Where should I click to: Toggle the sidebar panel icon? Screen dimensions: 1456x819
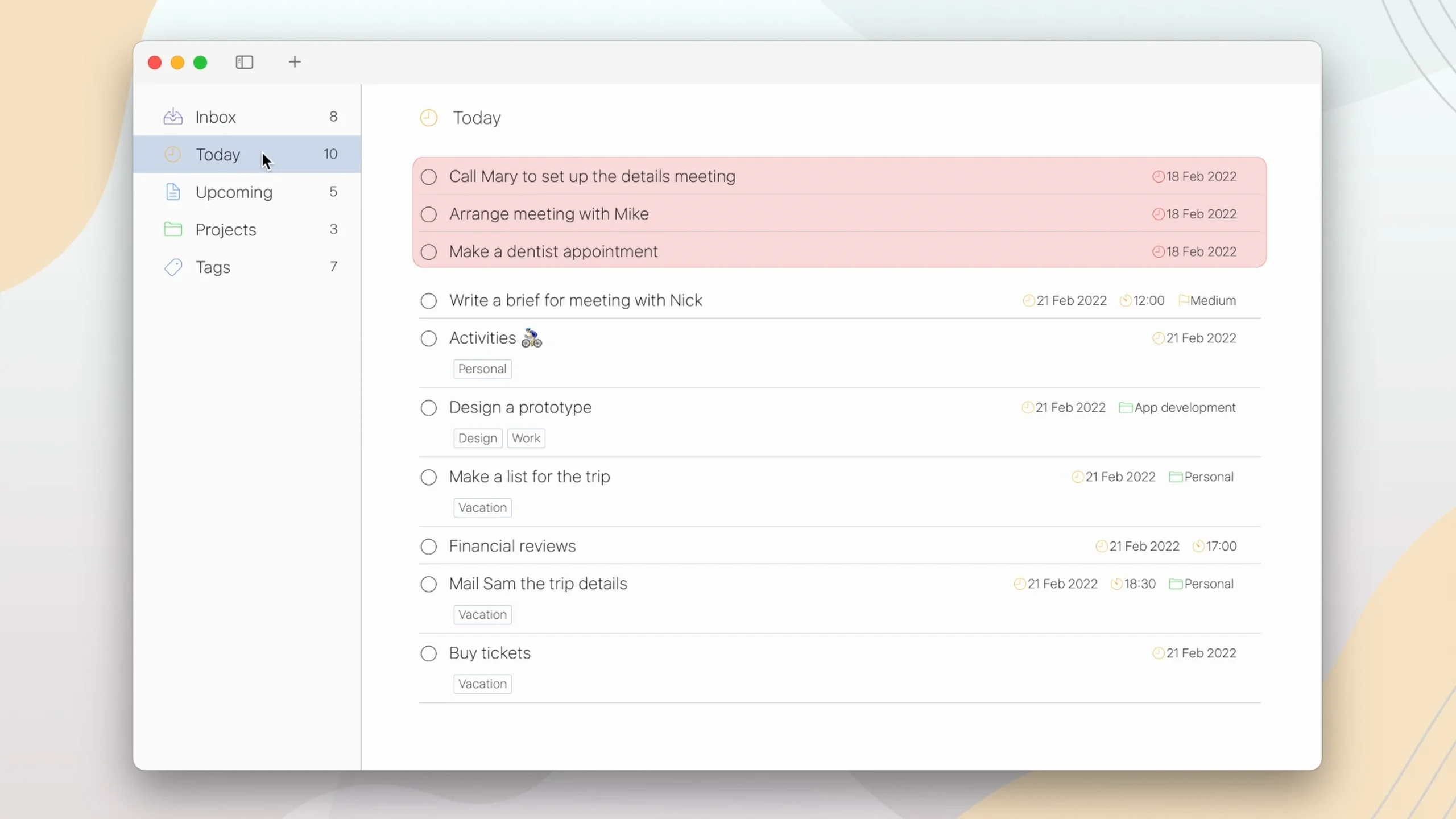pos(245,62)
